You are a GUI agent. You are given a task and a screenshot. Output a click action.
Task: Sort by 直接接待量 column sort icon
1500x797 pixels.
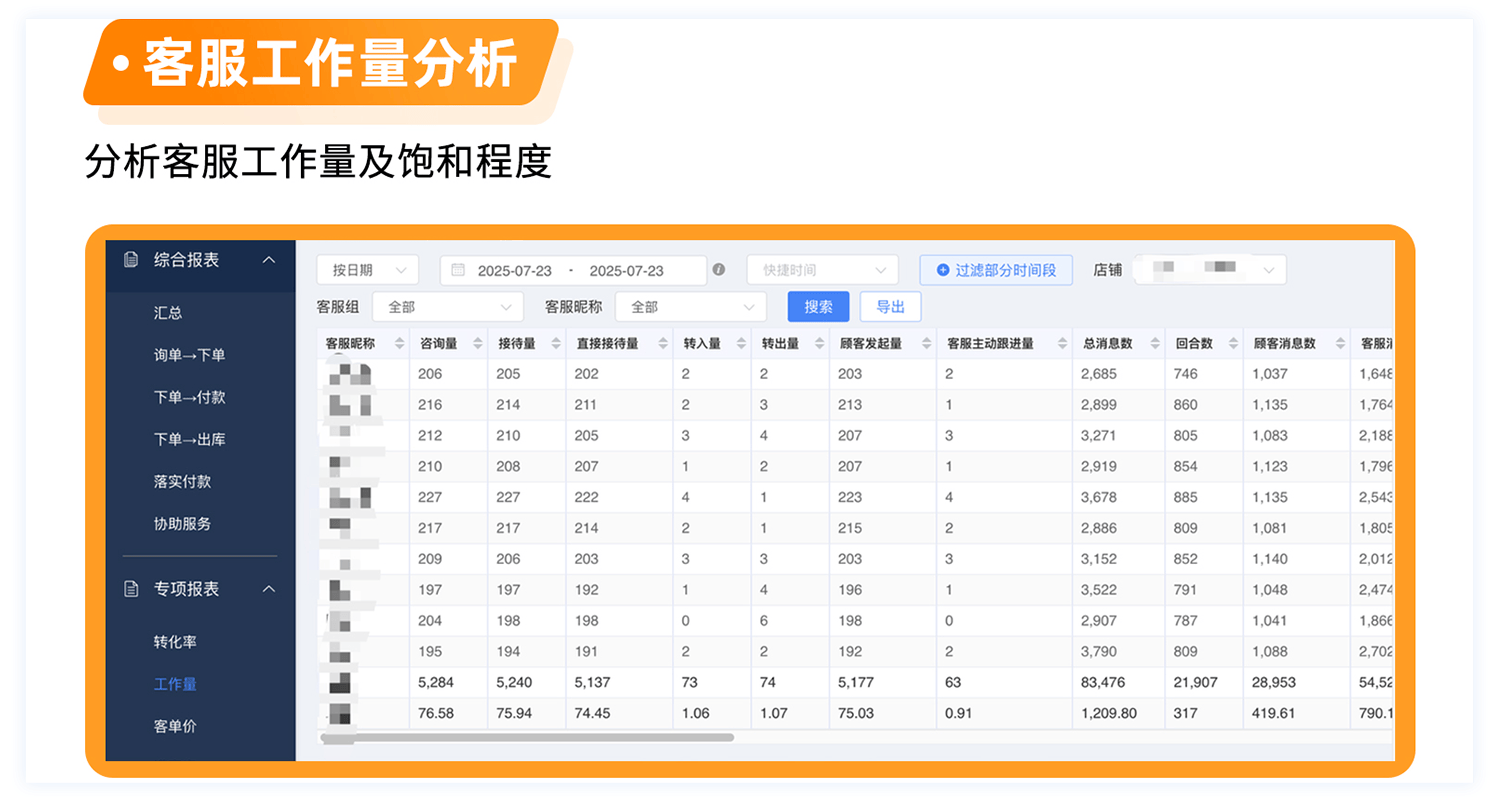click(x=660, y=344)
